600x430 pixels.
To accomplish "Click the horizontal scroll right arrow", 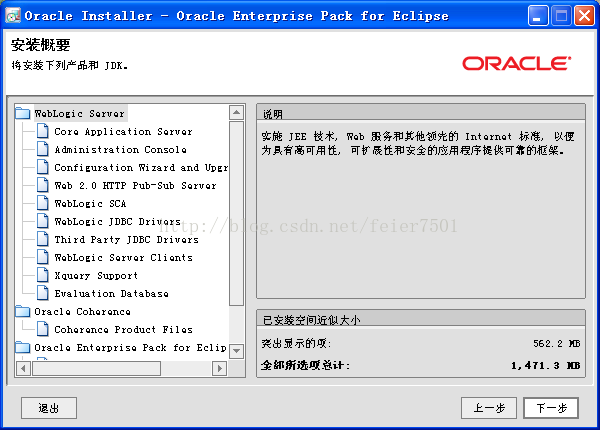I will coord(219,368).
